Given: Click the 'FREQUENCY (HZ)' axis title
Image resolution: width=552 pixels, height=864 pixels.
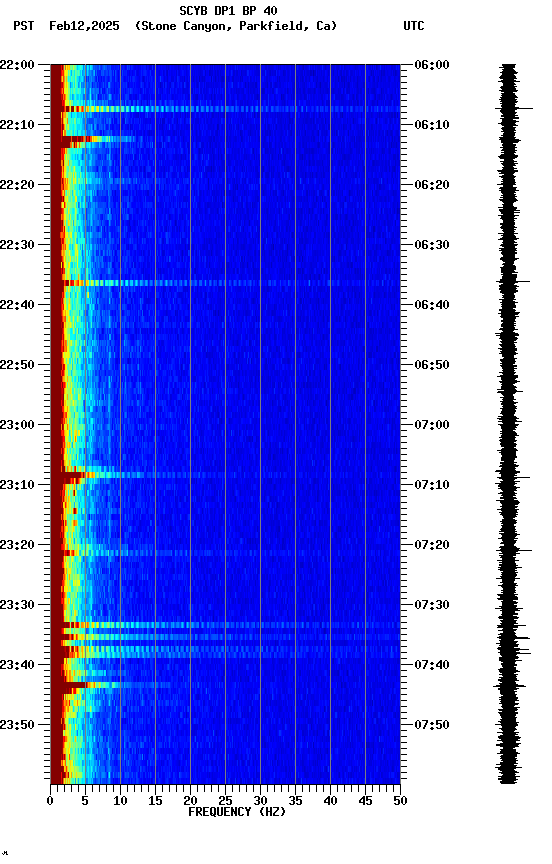Looking at the screenshot, I should tap(237, 812).
